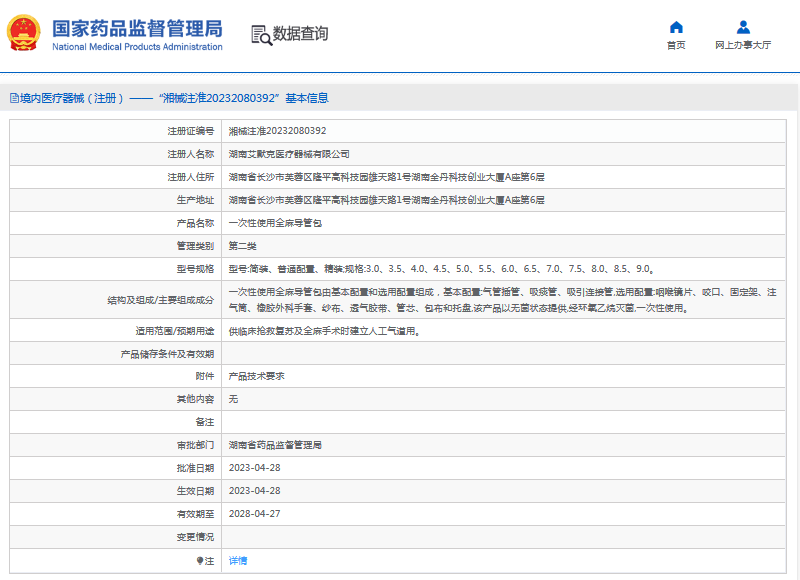Image resolution: width=800 pixels, height=580 pixels.
Task: Click the 有效期至 label
Action: 195,514
